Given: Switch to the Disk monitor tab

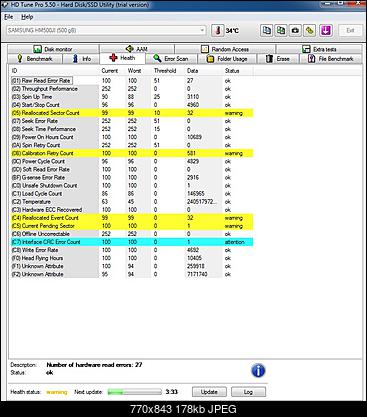Looking at the screenshot, I should (x=53, y=49).
